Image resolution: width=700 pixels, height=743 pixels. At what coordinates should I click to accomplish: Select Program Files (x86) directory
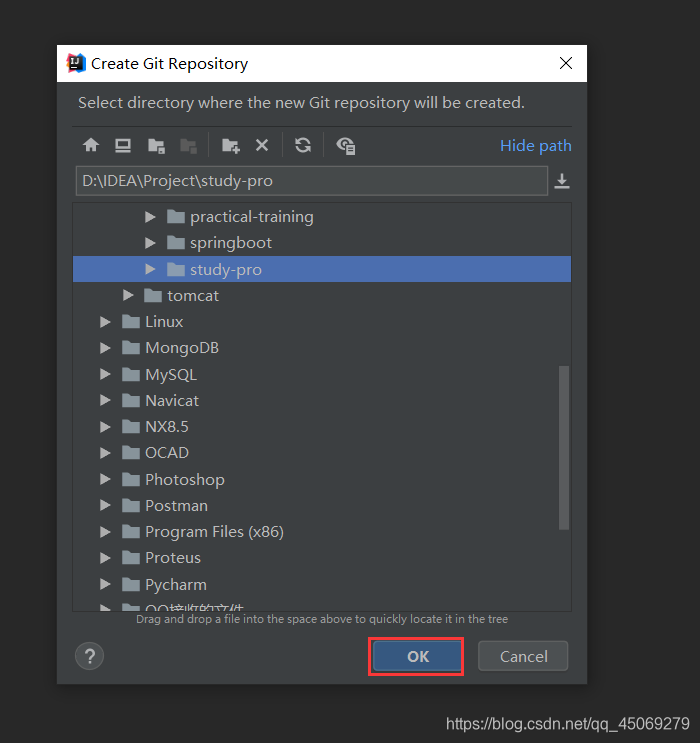pos(214,532)
